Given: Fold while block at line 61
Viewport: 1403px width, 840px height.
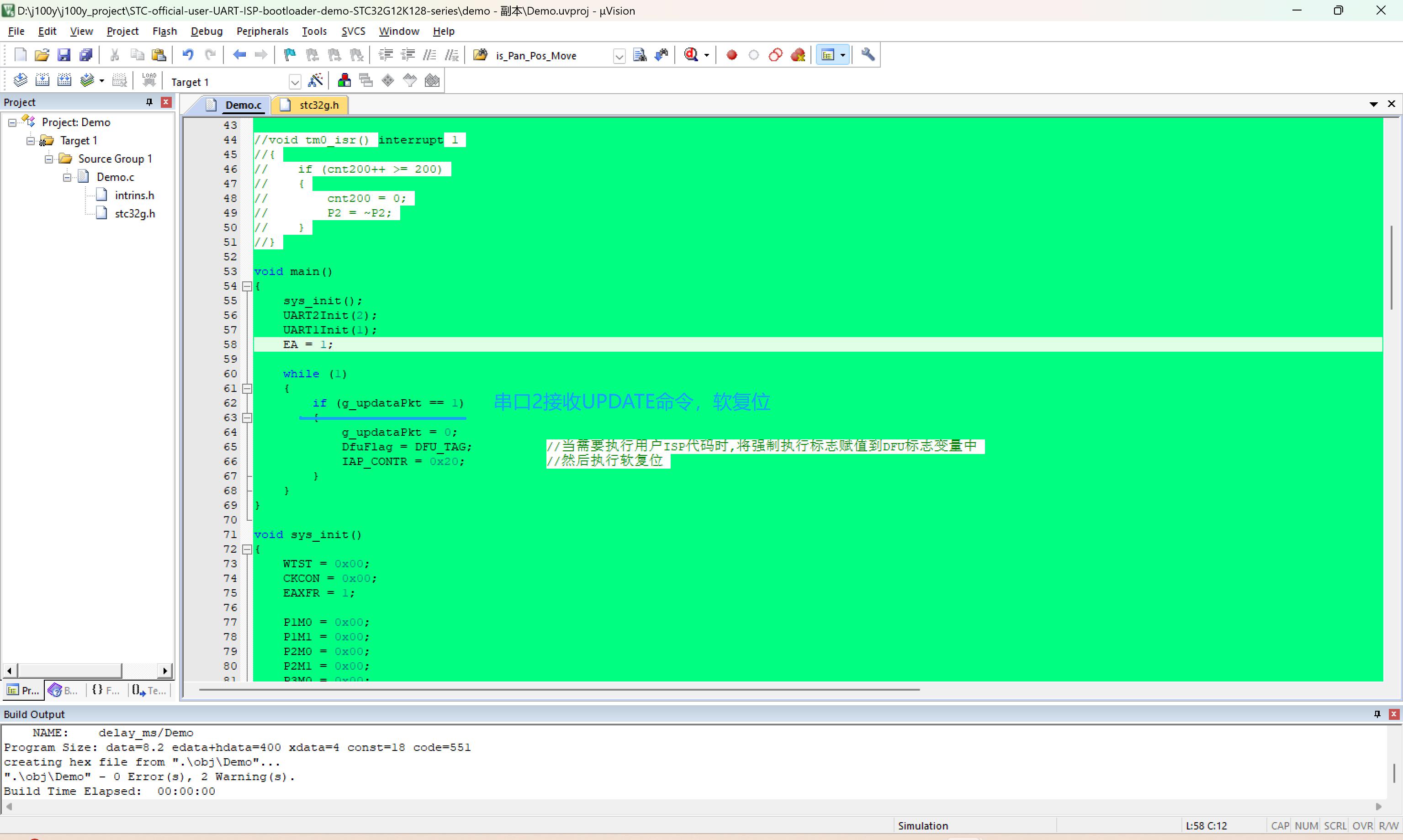Looking at the screenshot, I should click(x=247, y=388).
